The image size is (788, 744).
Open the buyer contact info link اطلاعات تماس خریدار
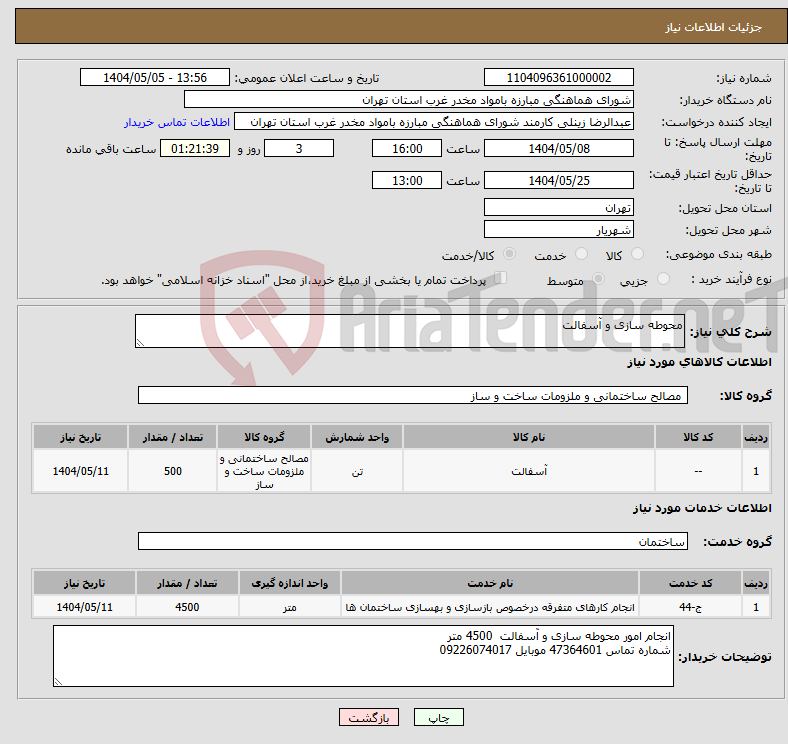(177, 122)
